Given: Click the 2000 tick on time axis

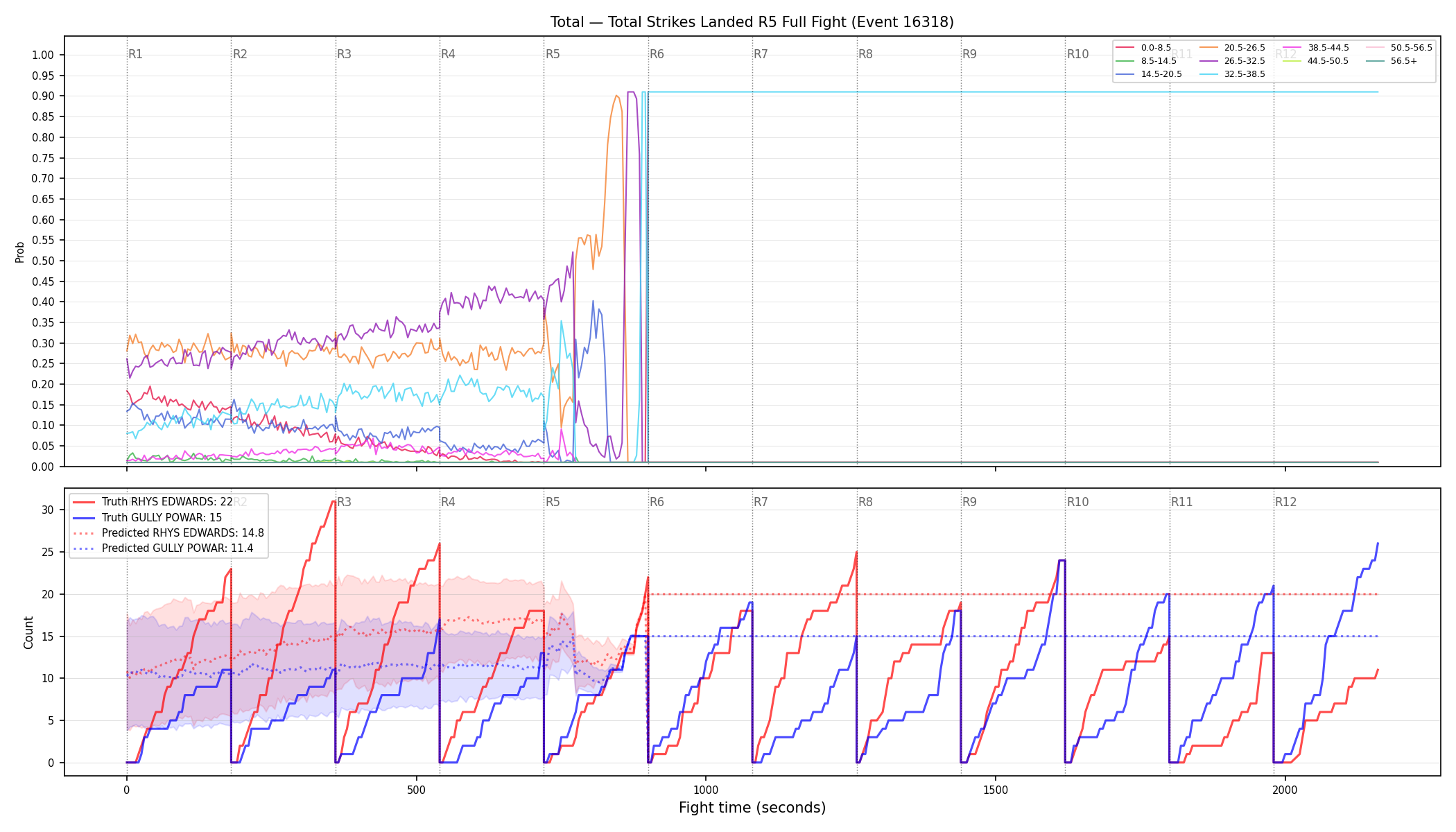Looking at the screenshot, I should point(1285,790).
